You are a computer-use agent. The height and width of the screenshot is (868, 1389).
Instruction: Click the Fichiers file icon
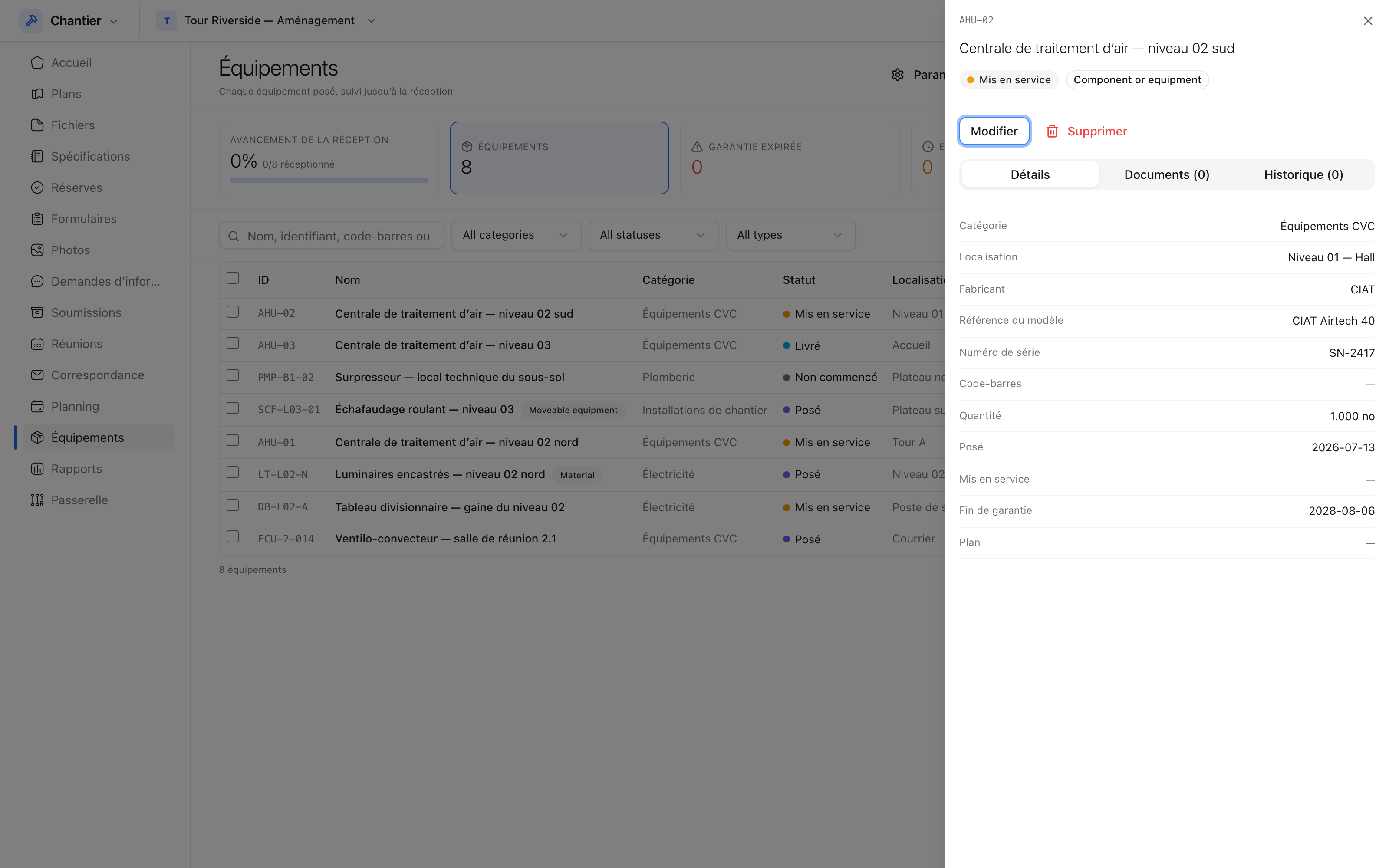pyautogui.click(x=37, y=125)
